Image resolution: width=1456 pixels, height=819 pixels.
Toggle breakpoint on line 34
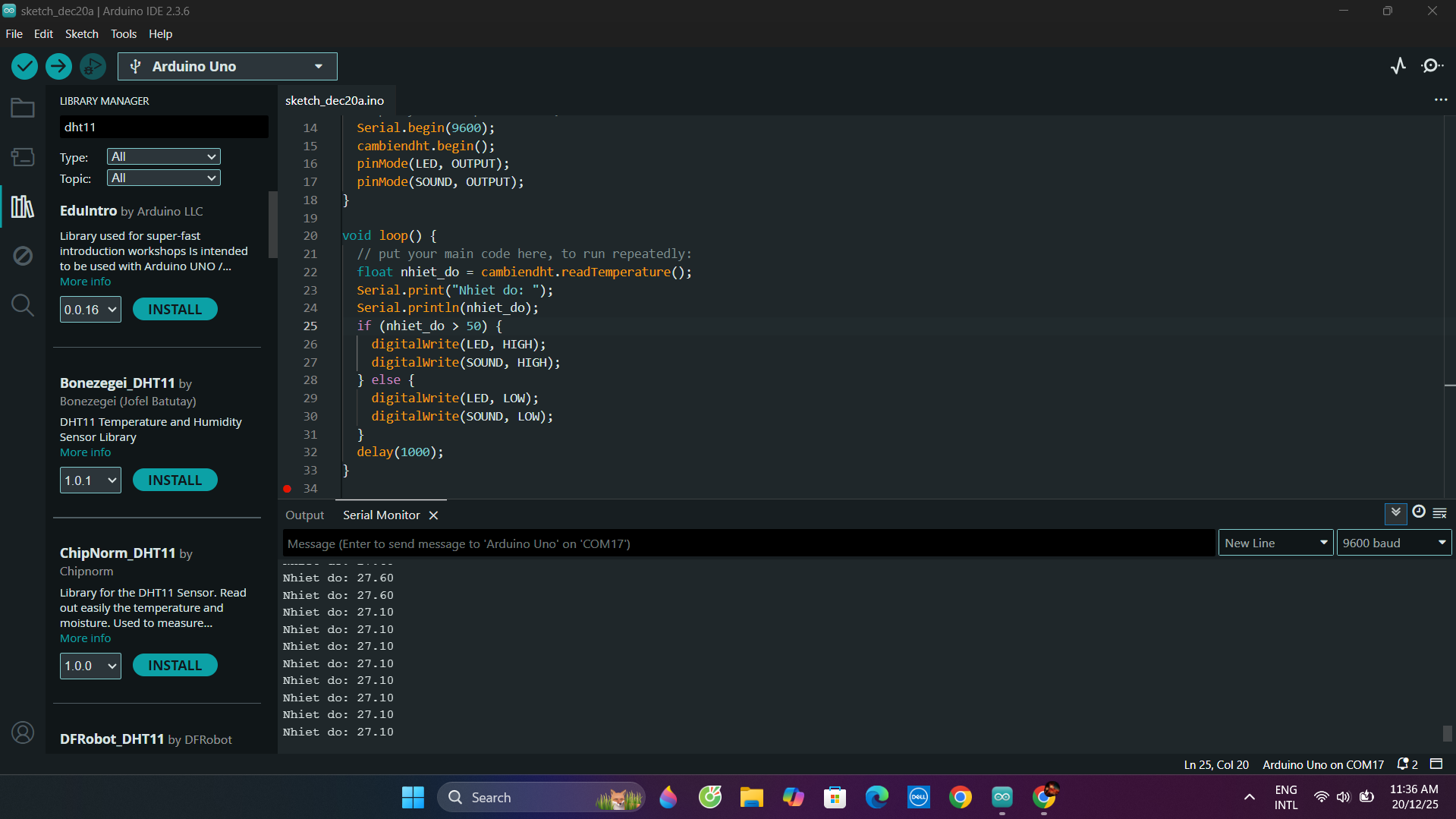pyautogui.click(x=288, y=489)
